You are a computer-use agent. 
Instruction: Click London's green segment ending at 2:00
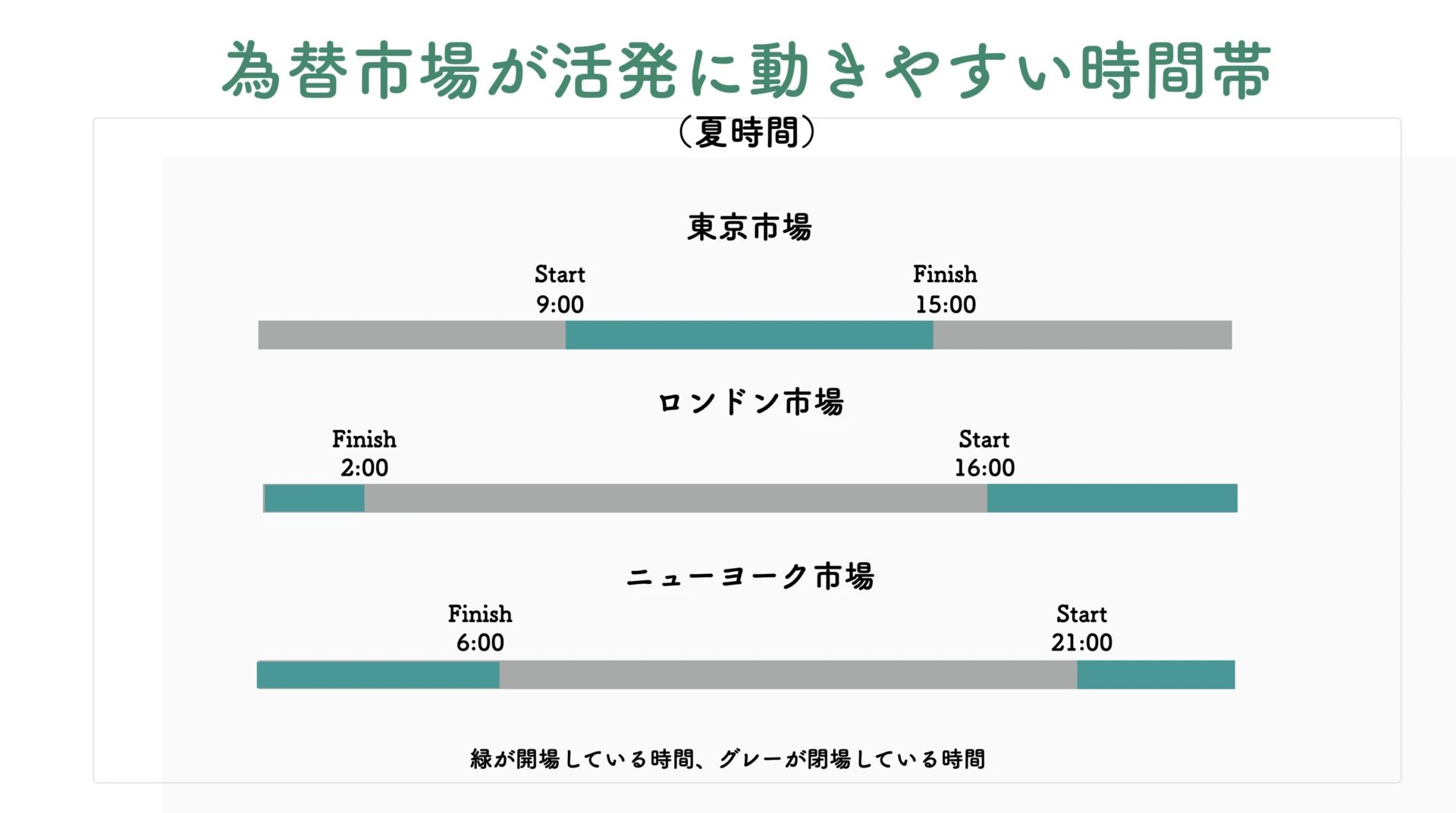[315, 498]
